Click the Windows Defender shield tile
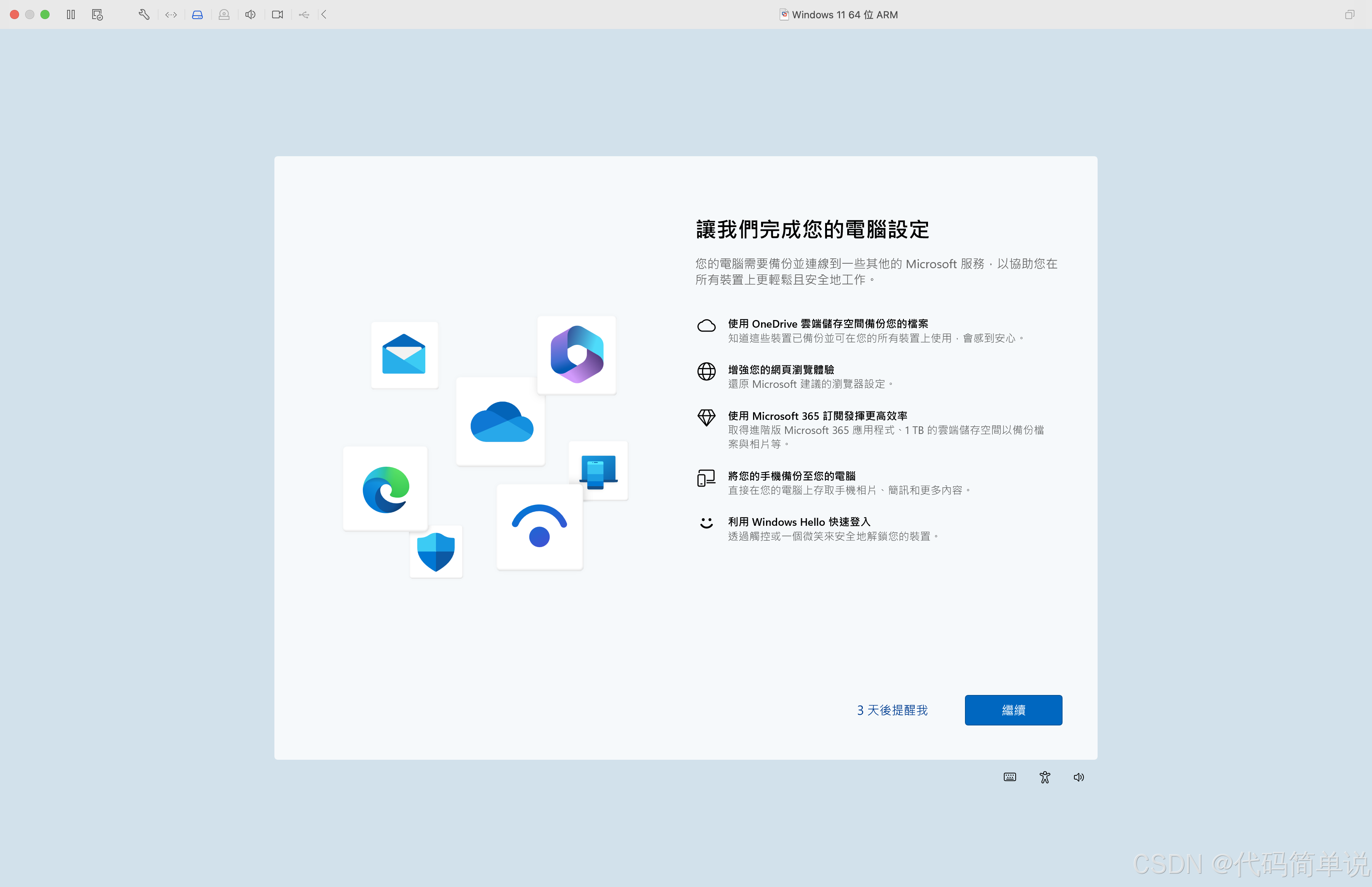The image size is (1372, 887). point(436,551)
